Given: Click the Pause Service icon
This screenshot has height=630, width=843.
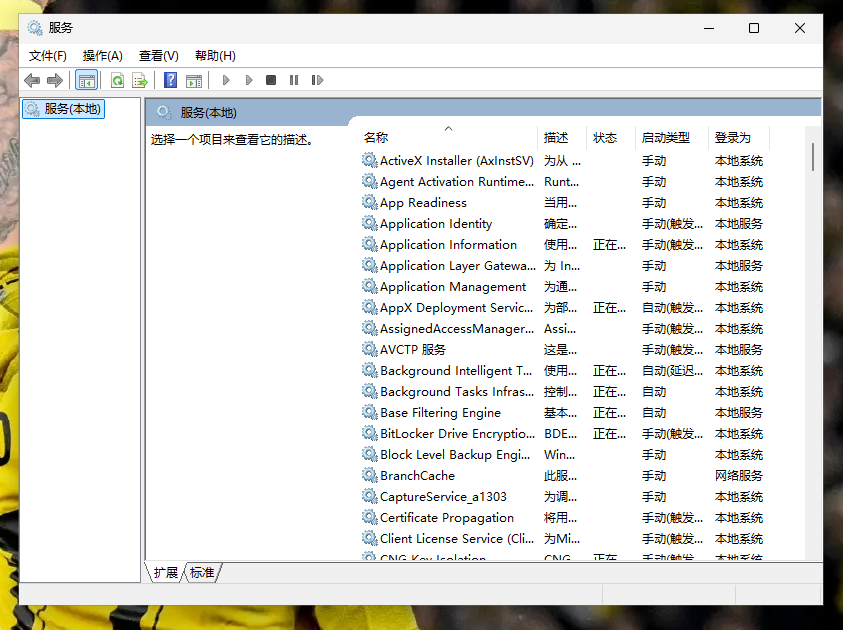Looking at the screenshot, I should (294, 80).
